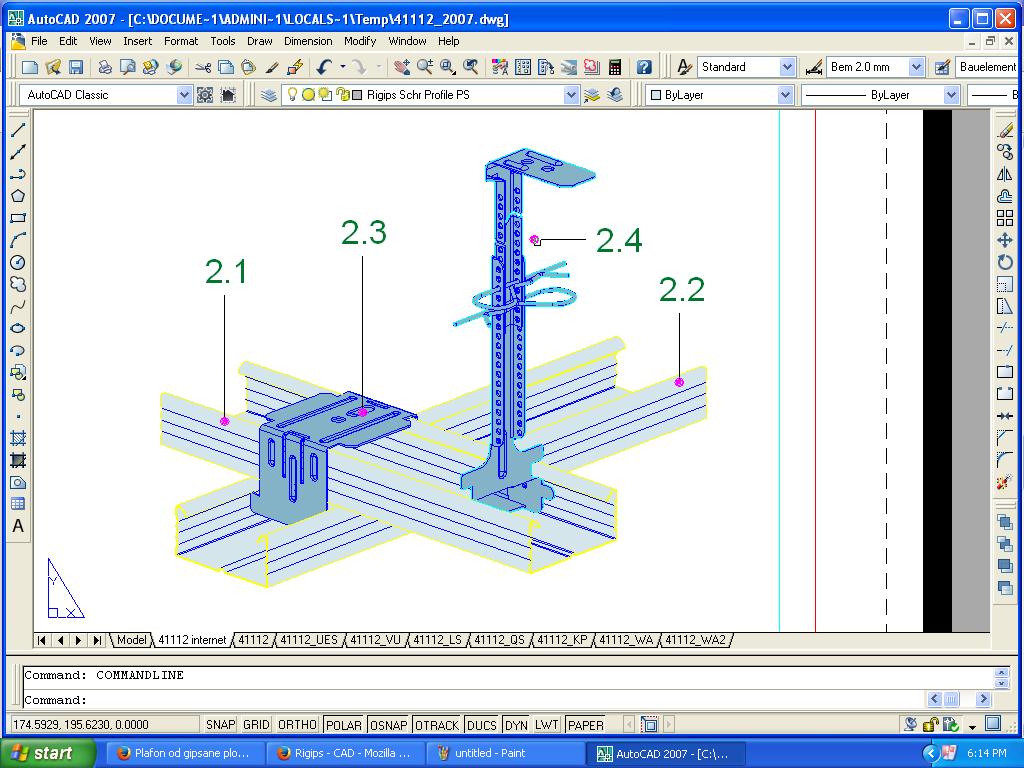Open the ByLayer color control dropdown
The image size is (1024, 768).
click(786, 95)
